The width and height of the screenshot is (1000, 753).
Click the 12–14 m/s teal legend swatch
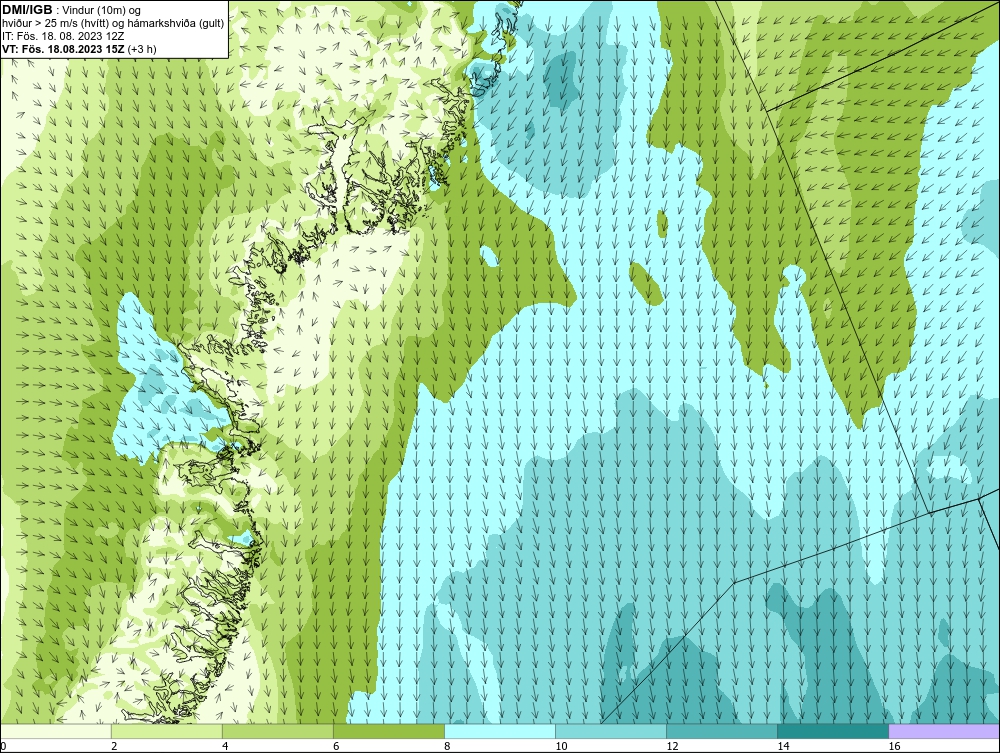(722, 731)
